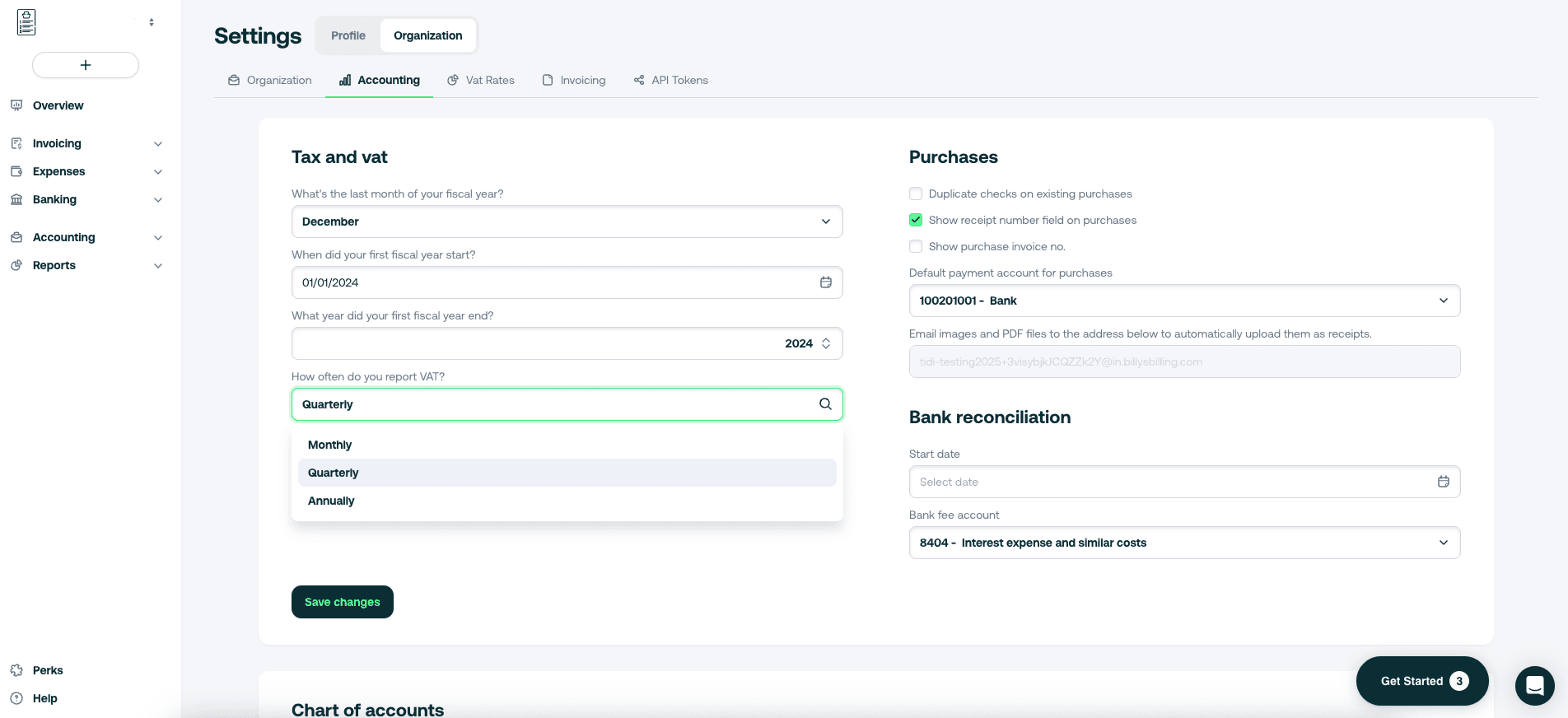
Task: Open the fiscal year last month dropdown
Action: [x=567, y=221]
